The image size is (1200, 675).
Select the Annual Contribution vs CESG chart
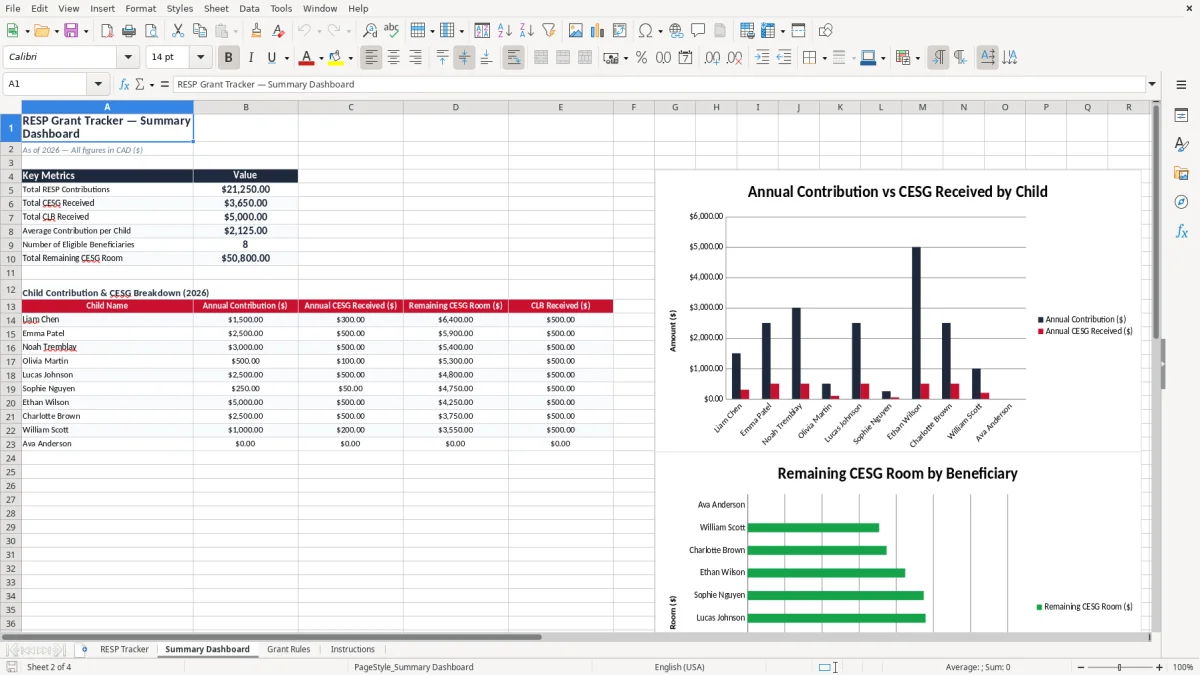(x=898, y=310)
